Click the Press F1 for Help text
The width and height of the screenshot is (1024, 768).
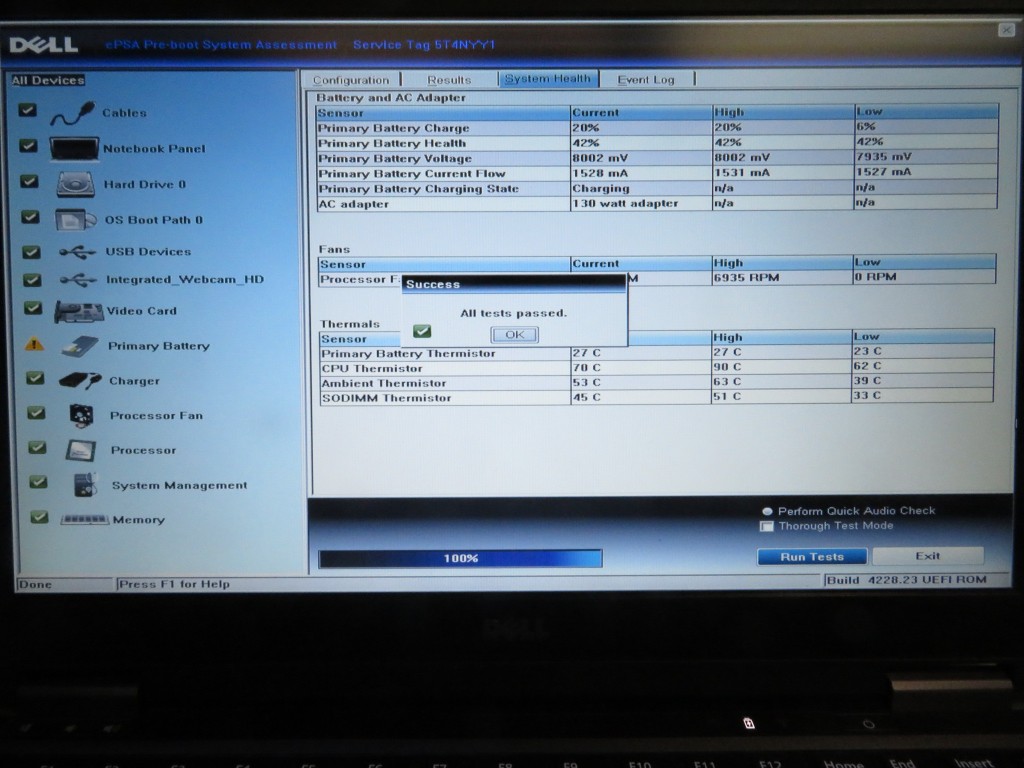coord(174,584)
